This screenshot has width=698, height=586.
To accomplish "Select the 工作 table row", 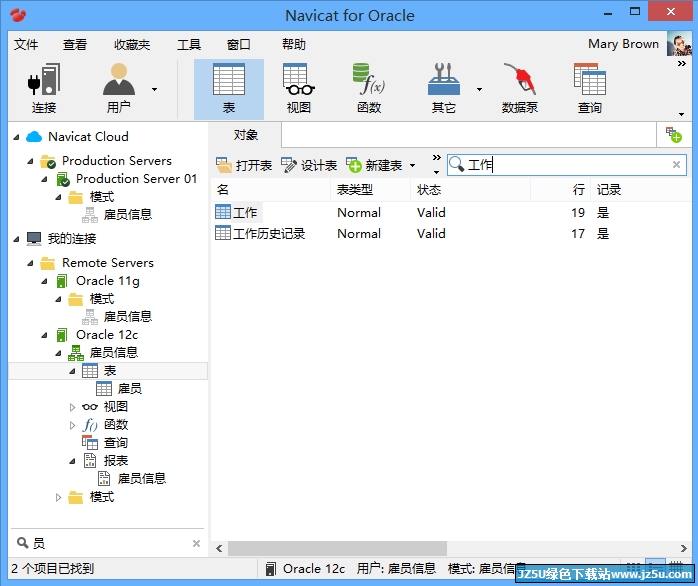I will point(451,212).
